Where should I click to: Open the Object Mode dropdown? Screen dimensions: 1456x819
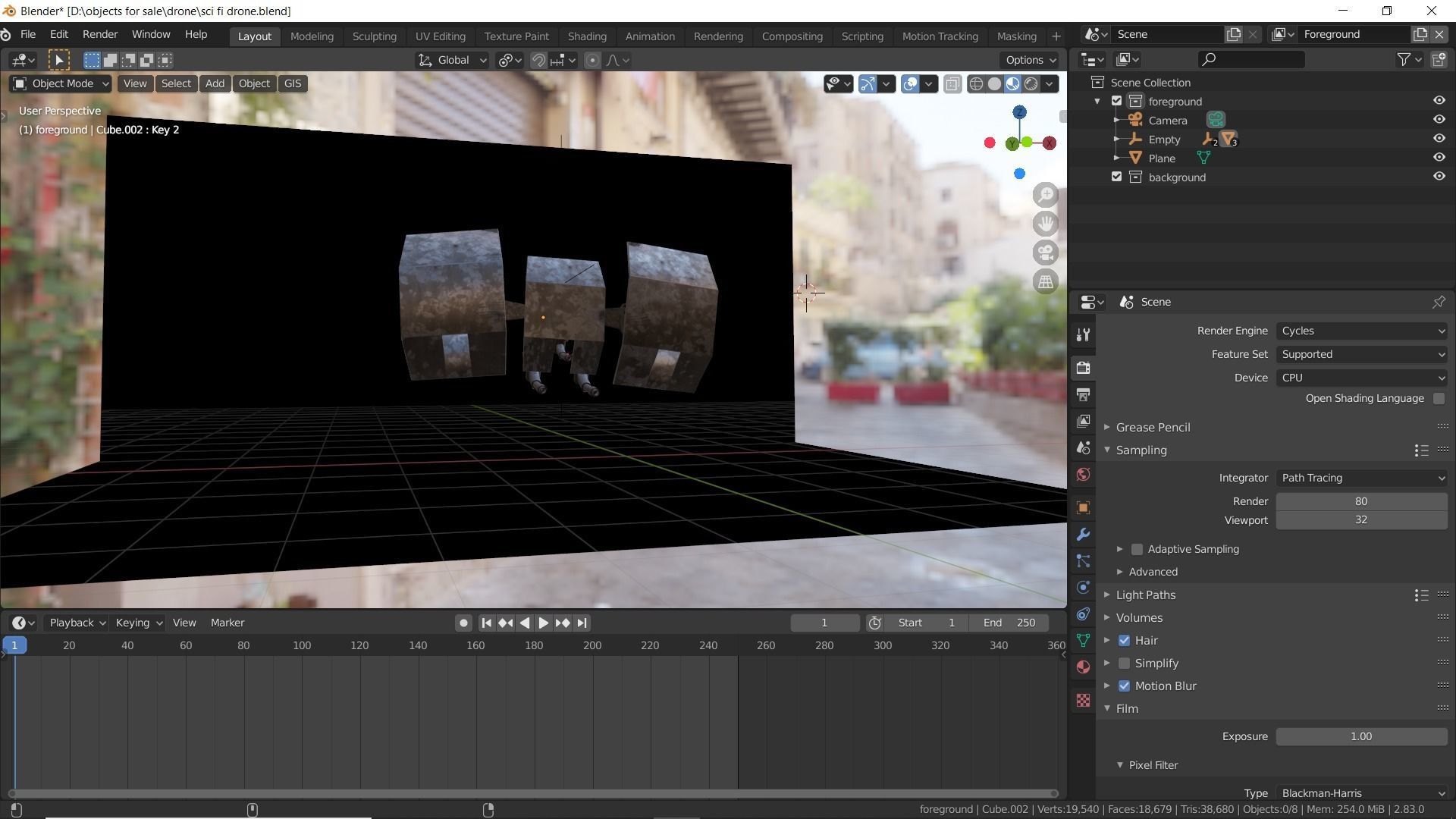tap(61, 83)
